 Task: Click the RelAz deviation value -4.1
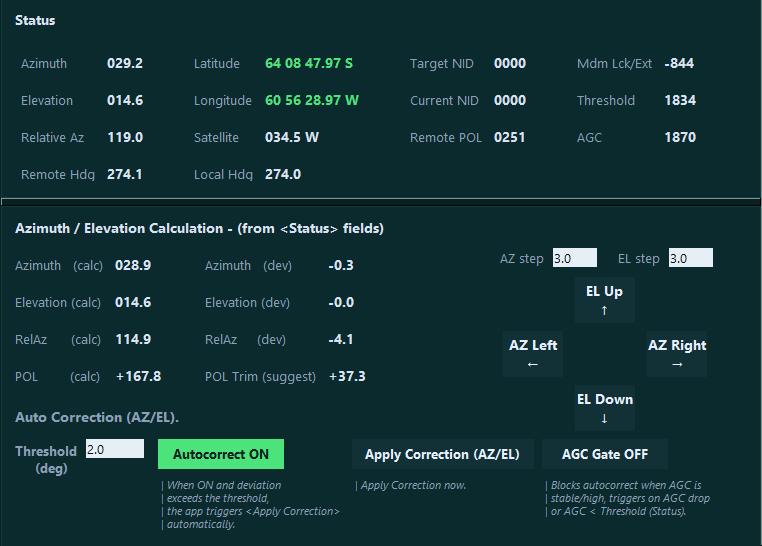coord(341,340)
